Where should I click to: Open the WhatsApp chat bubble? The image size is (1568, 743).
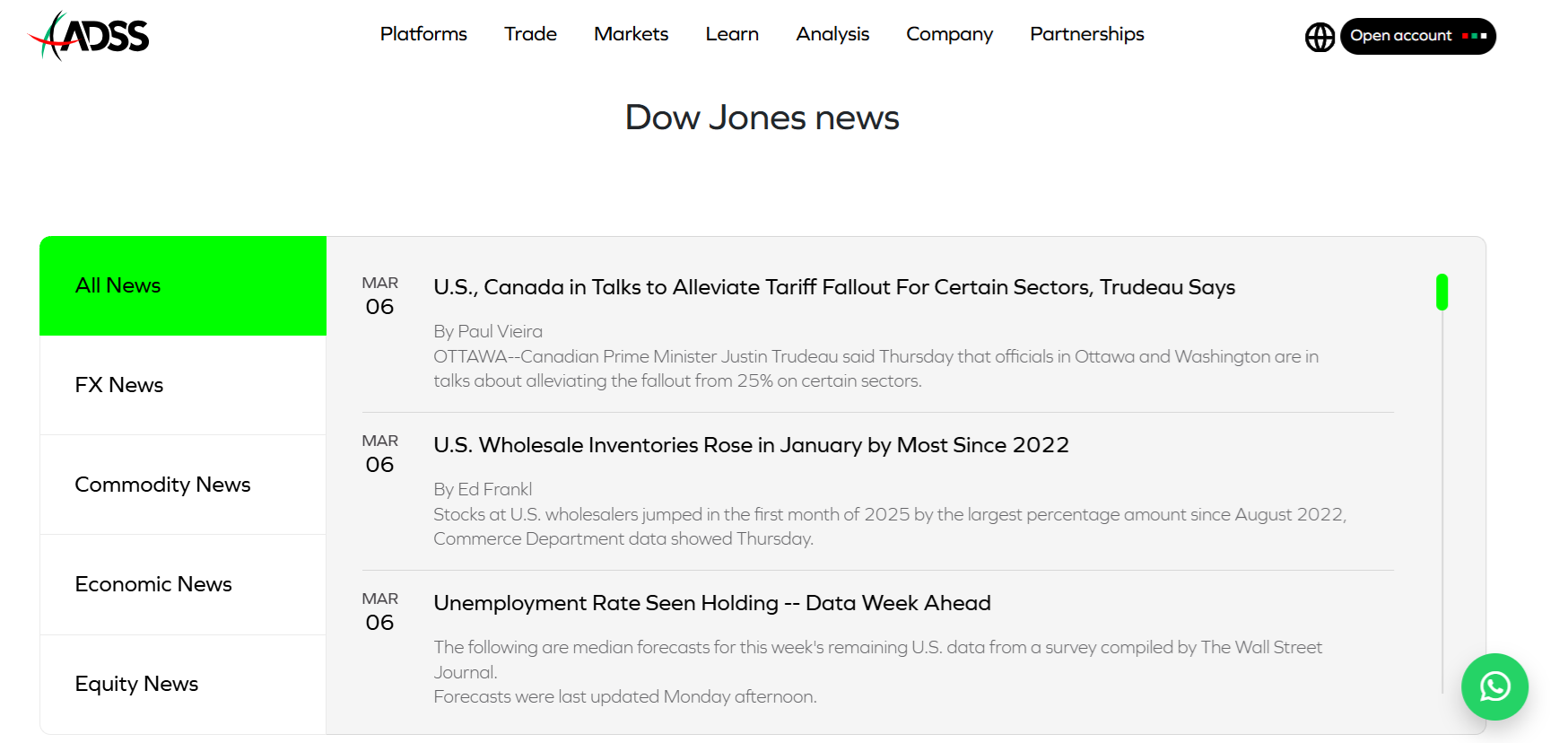point(1494,686)
